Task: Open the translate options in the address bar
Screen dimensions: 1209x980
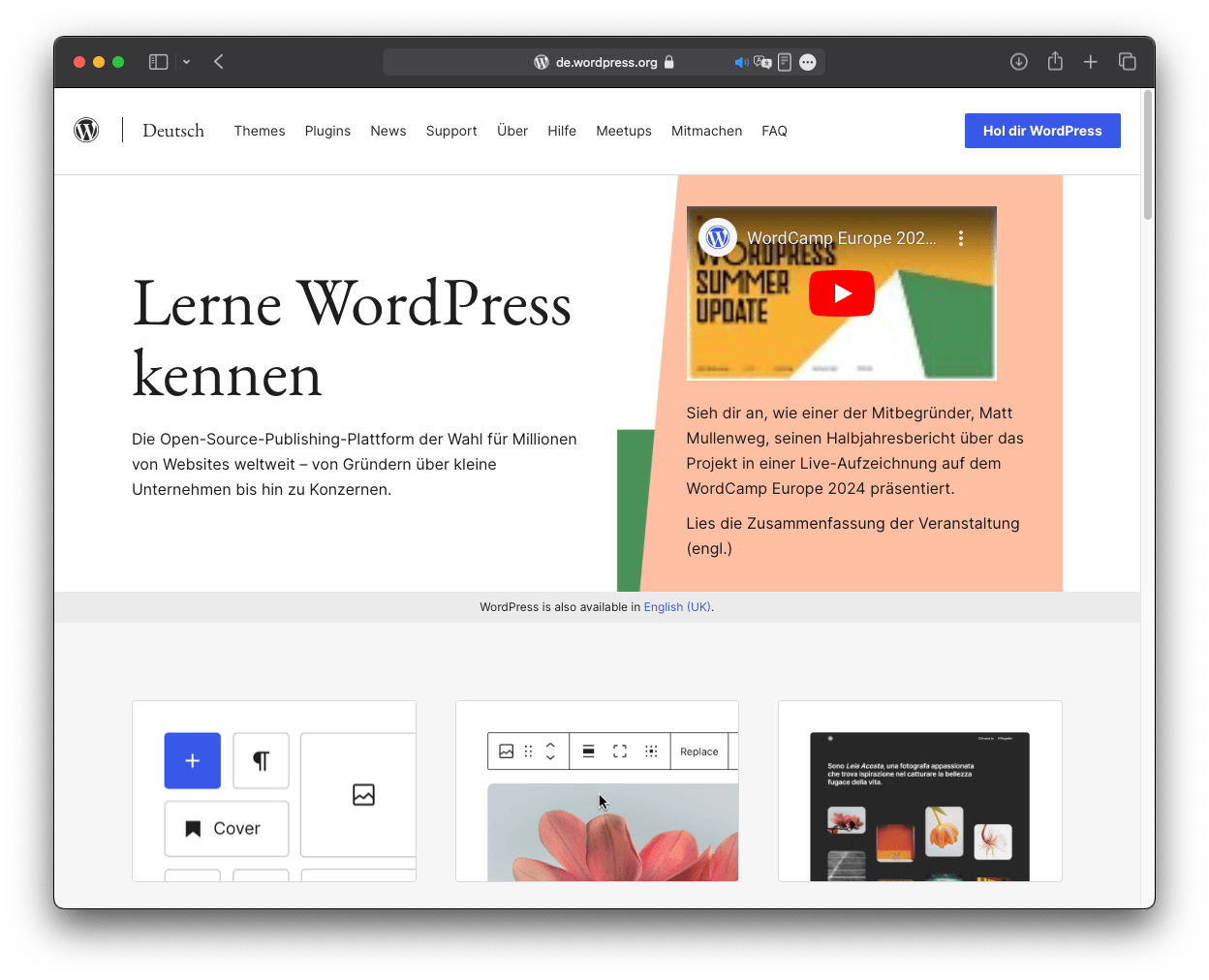Action: pyautogui.click(x=763, y=61)
